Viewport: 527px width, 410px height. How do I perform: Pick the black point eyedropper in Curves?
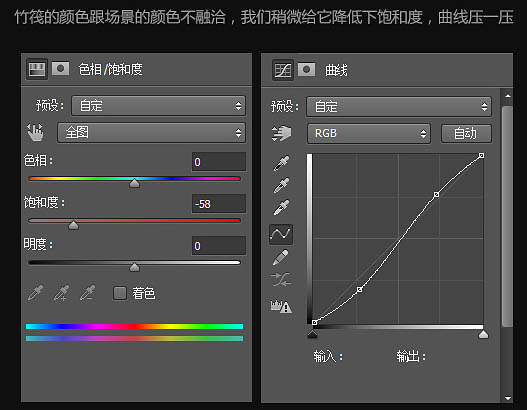tap(281, 163)
